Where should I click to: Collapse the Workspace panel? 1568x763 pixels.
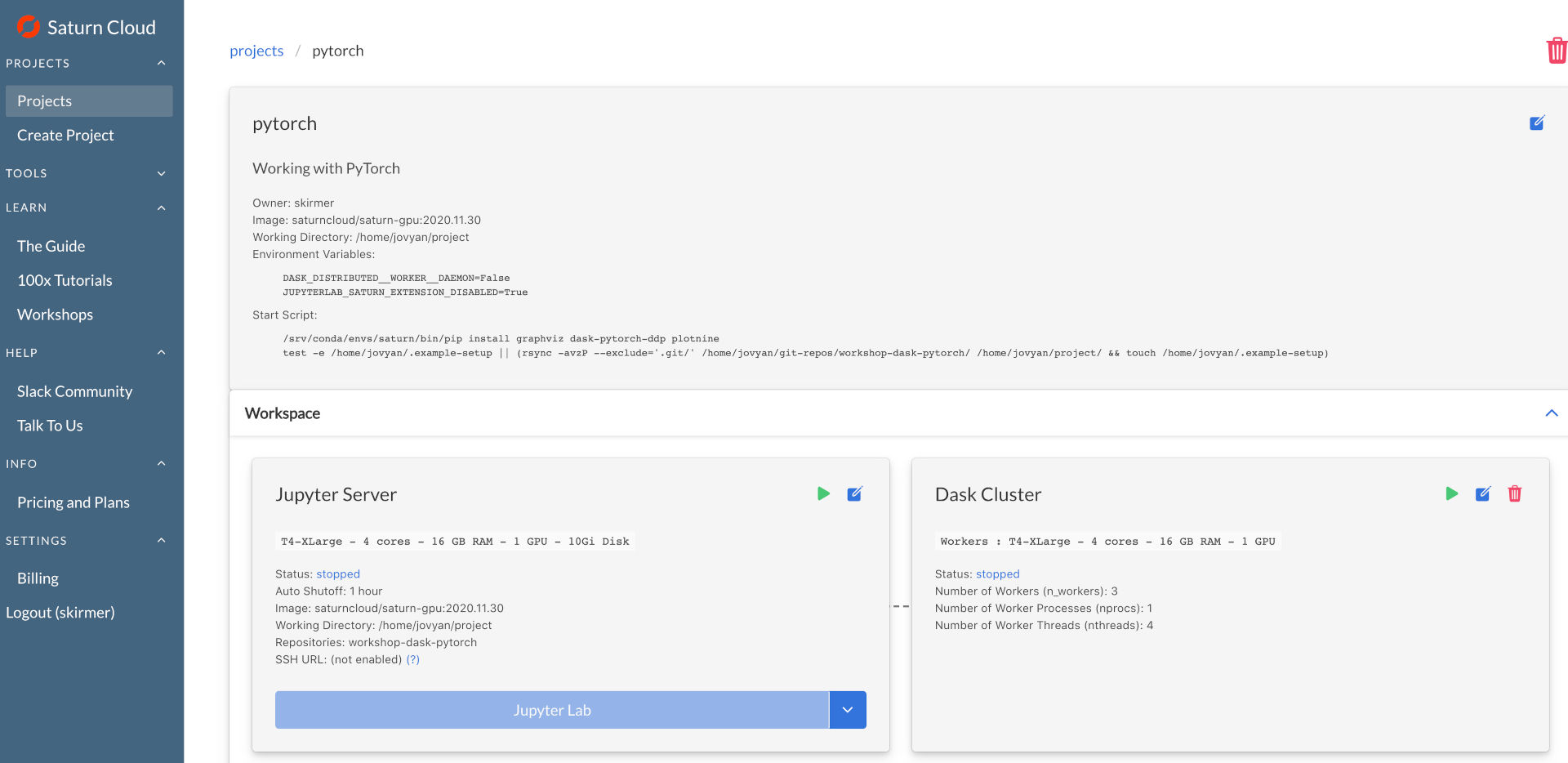click(1551, 413)
